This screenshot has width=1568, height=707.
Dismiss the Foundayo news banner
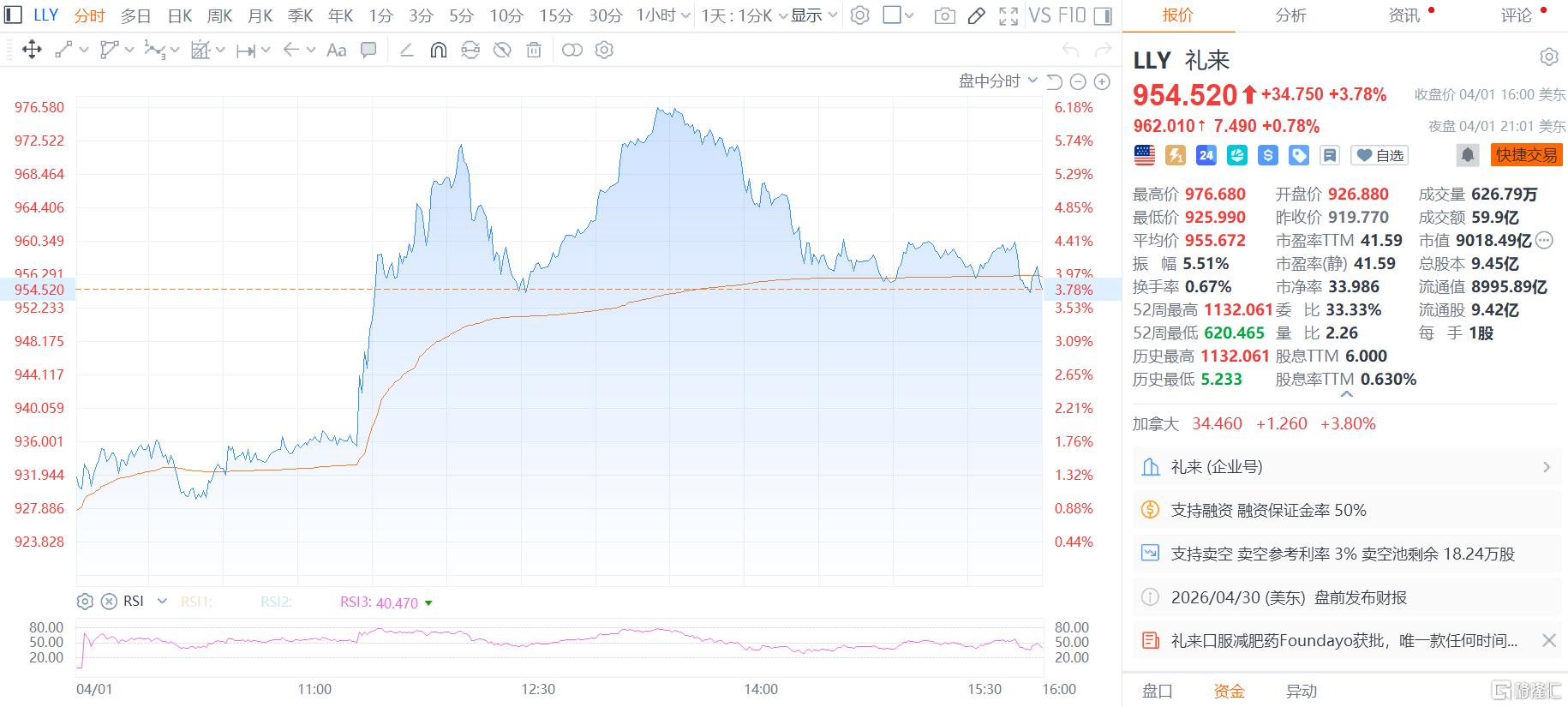[1548, 640]
